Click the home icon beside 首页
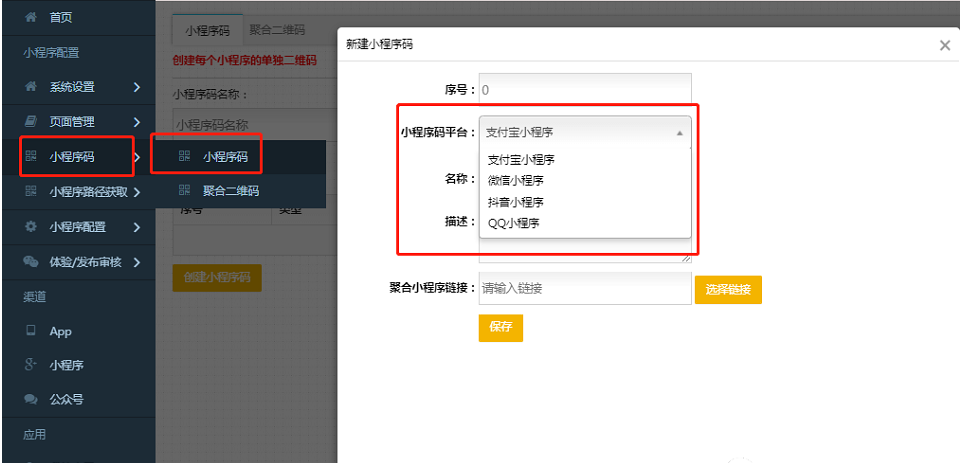Viewport: 960px width, 463px height. click(30, 18)
